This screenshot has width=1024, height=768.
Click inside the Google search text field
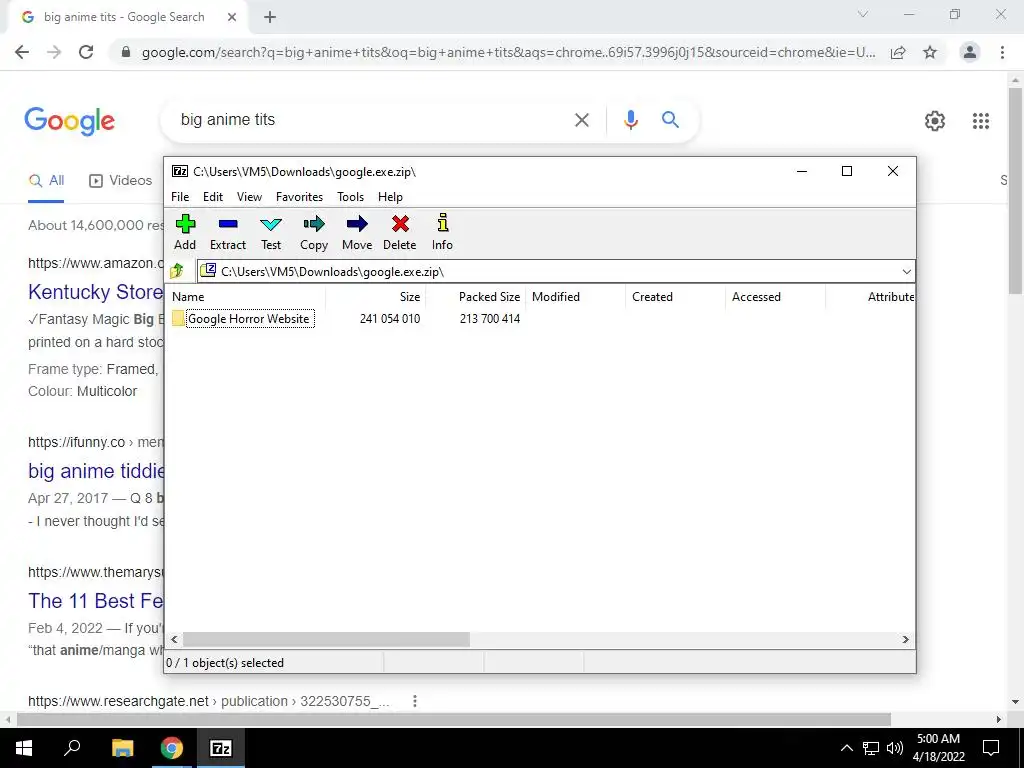[372, 120]
